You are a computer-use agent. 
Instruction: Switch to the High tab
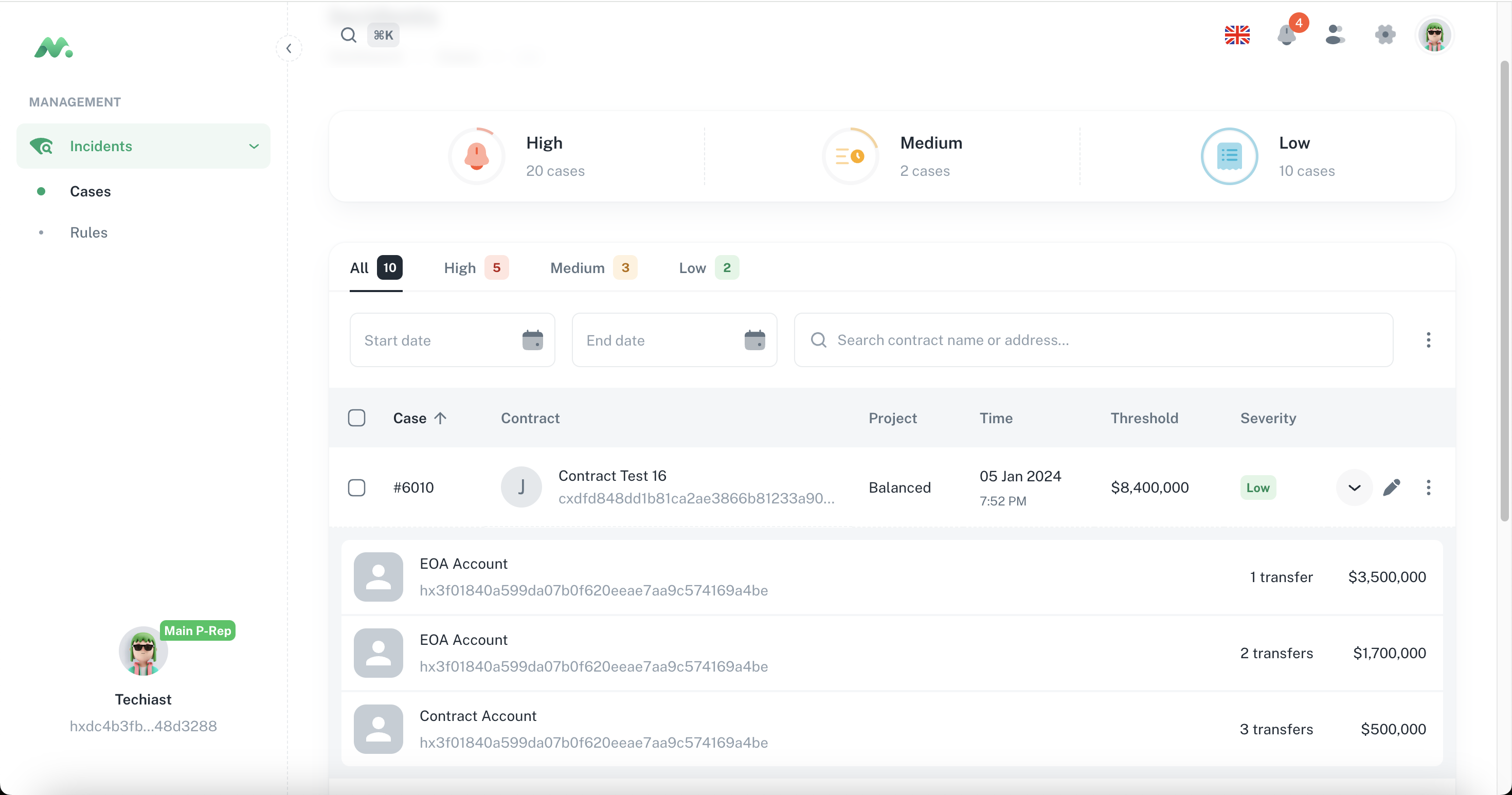tap(475, 268)
